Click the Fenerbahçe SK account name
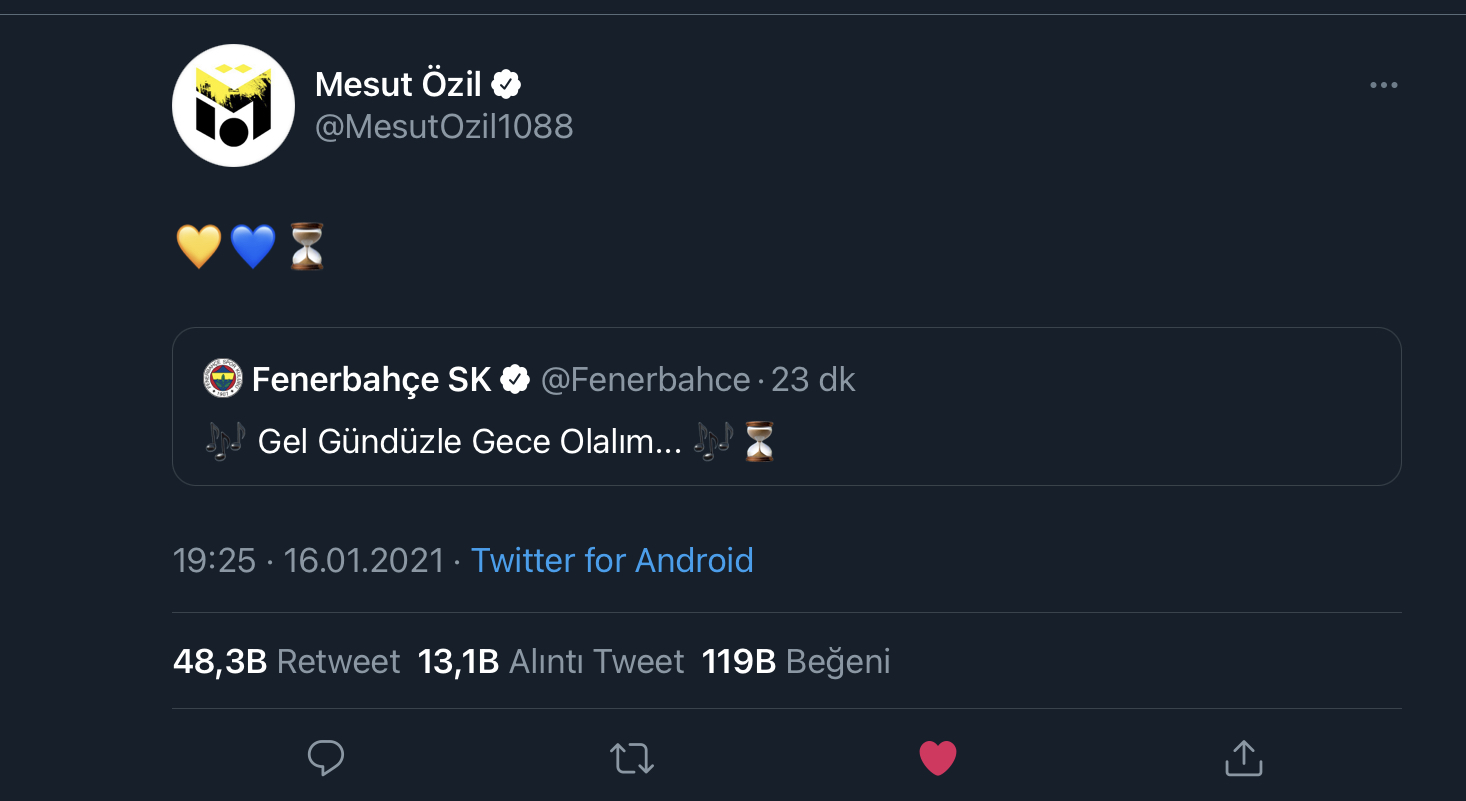 click(x=371, y=380)
